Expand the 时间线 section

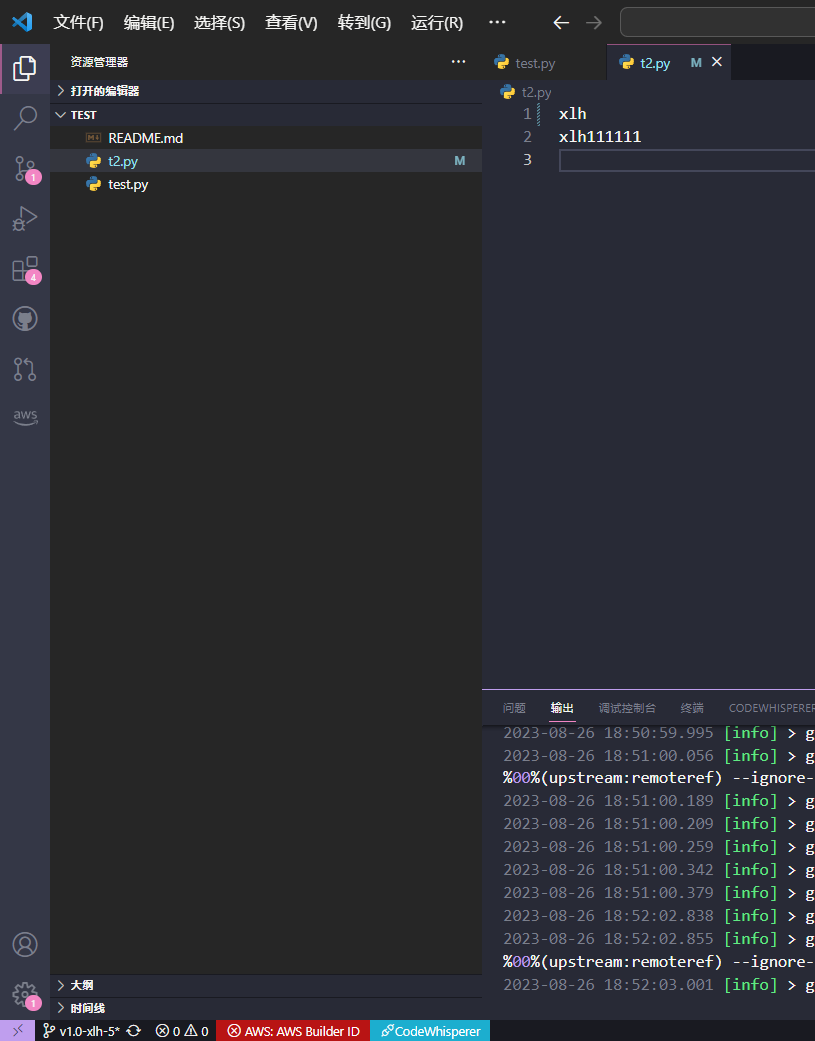tap(266, 1008)
